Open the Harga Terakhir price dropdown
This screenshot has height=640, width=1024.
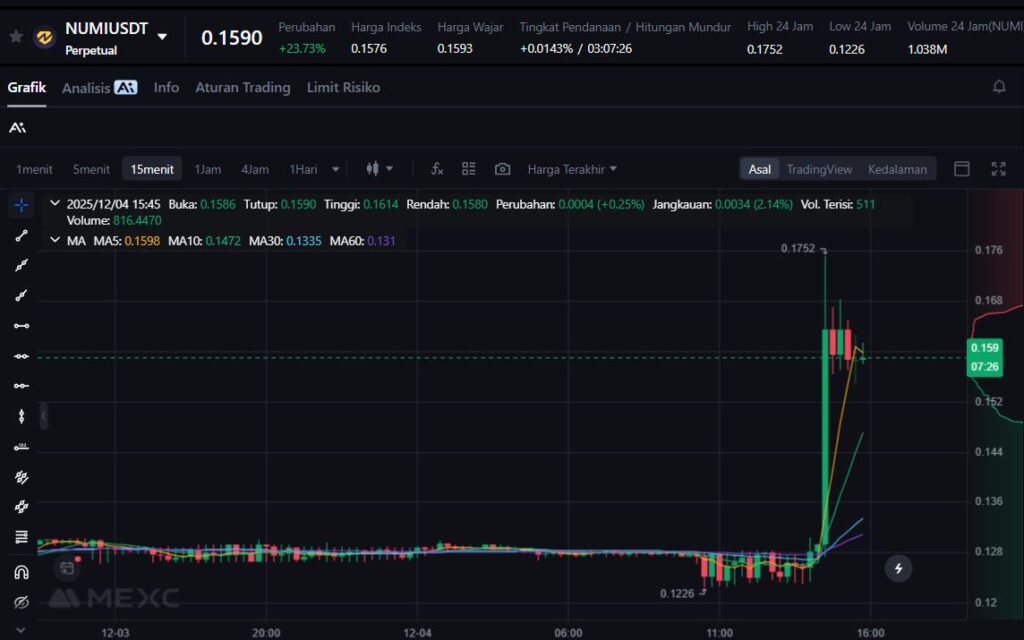pyautogui.click(x=572, y=169)
